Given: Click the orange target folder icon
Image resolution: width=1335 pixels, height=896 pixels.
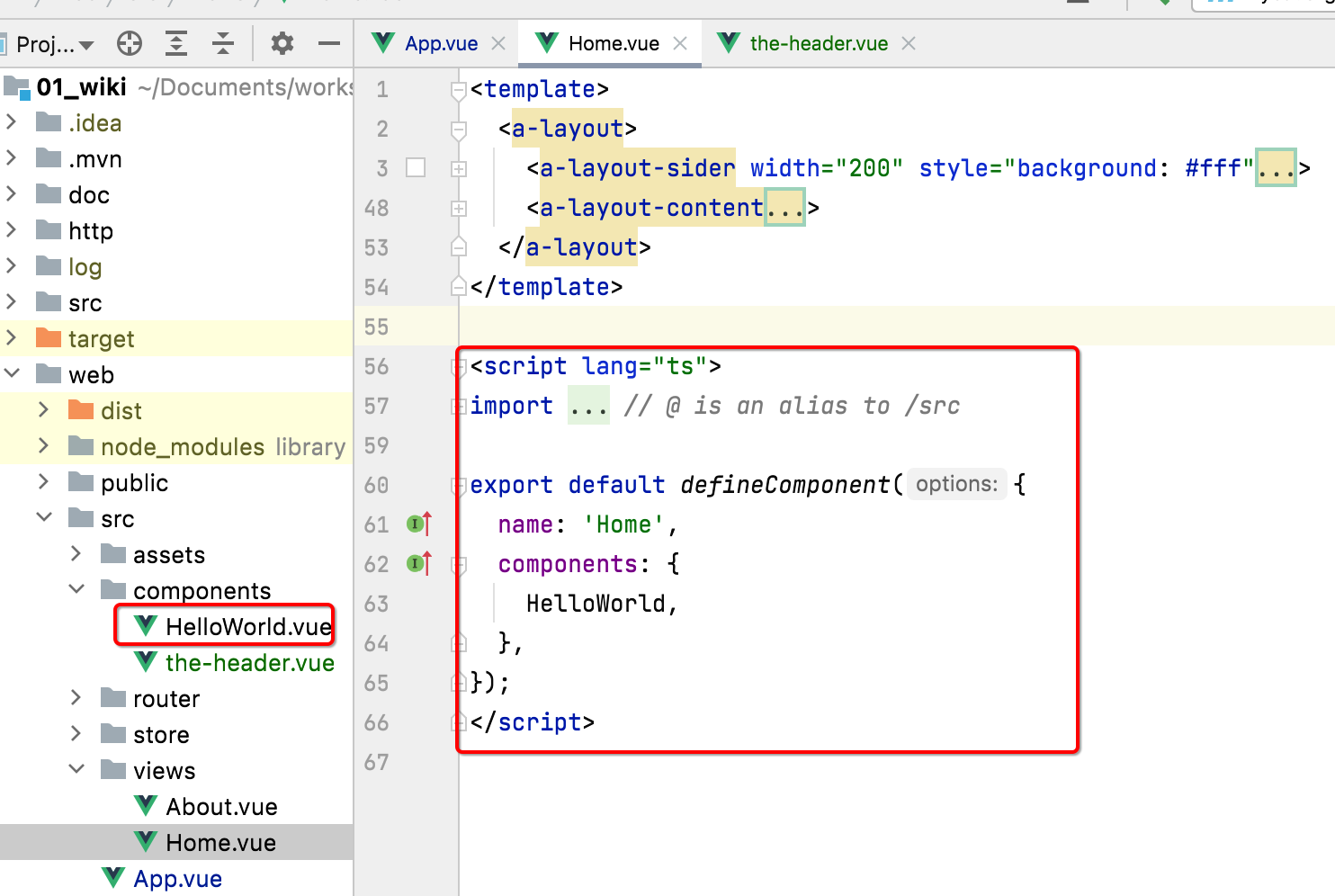Looking at the screenshot, I should point(48,337).
